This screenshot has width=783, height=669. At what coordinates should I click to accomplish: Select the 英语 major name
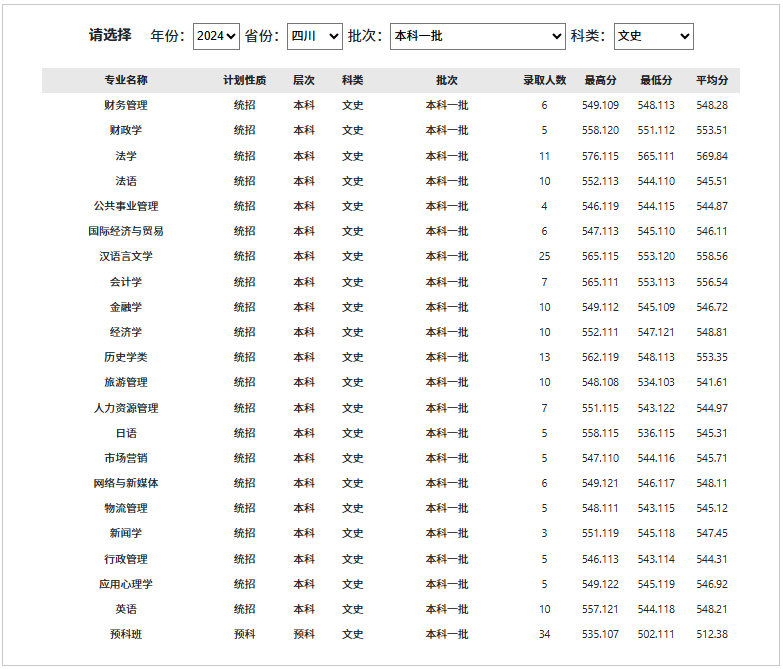pyautogui.click(x=126, y=609)
